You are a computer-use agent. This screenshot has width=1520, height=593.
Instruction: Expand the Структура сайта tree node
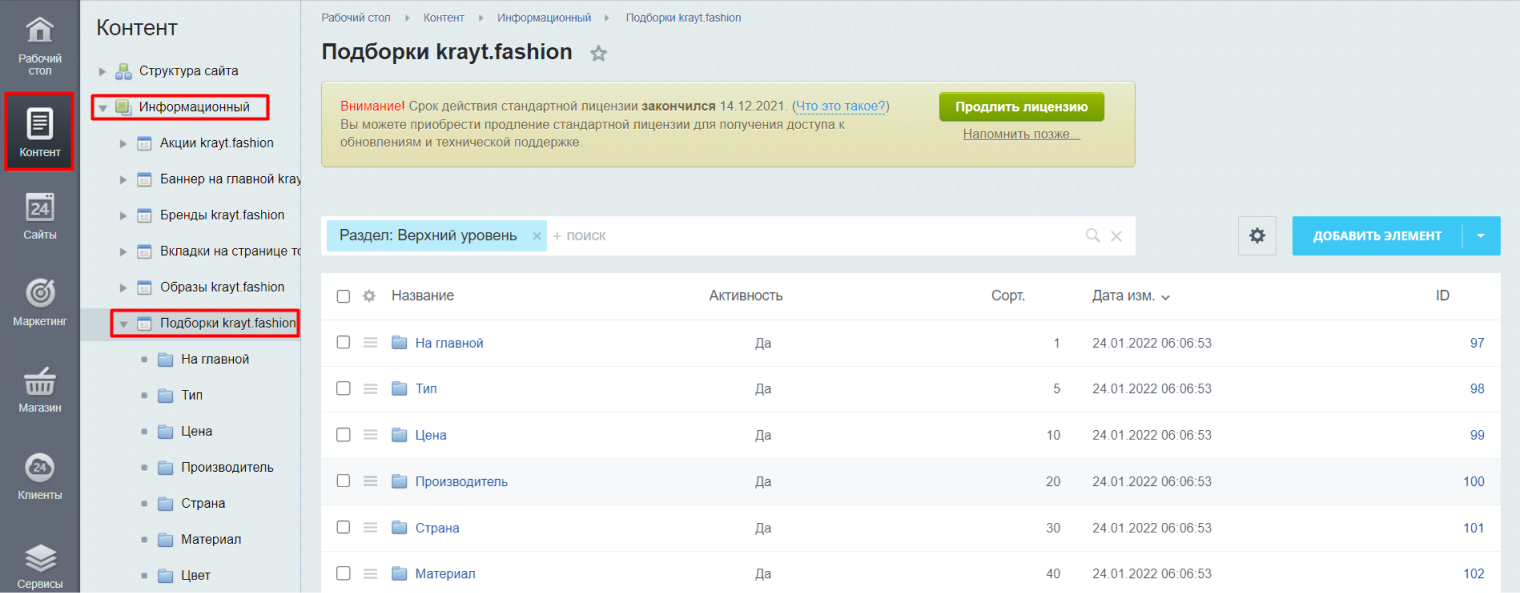click(102, 71)
